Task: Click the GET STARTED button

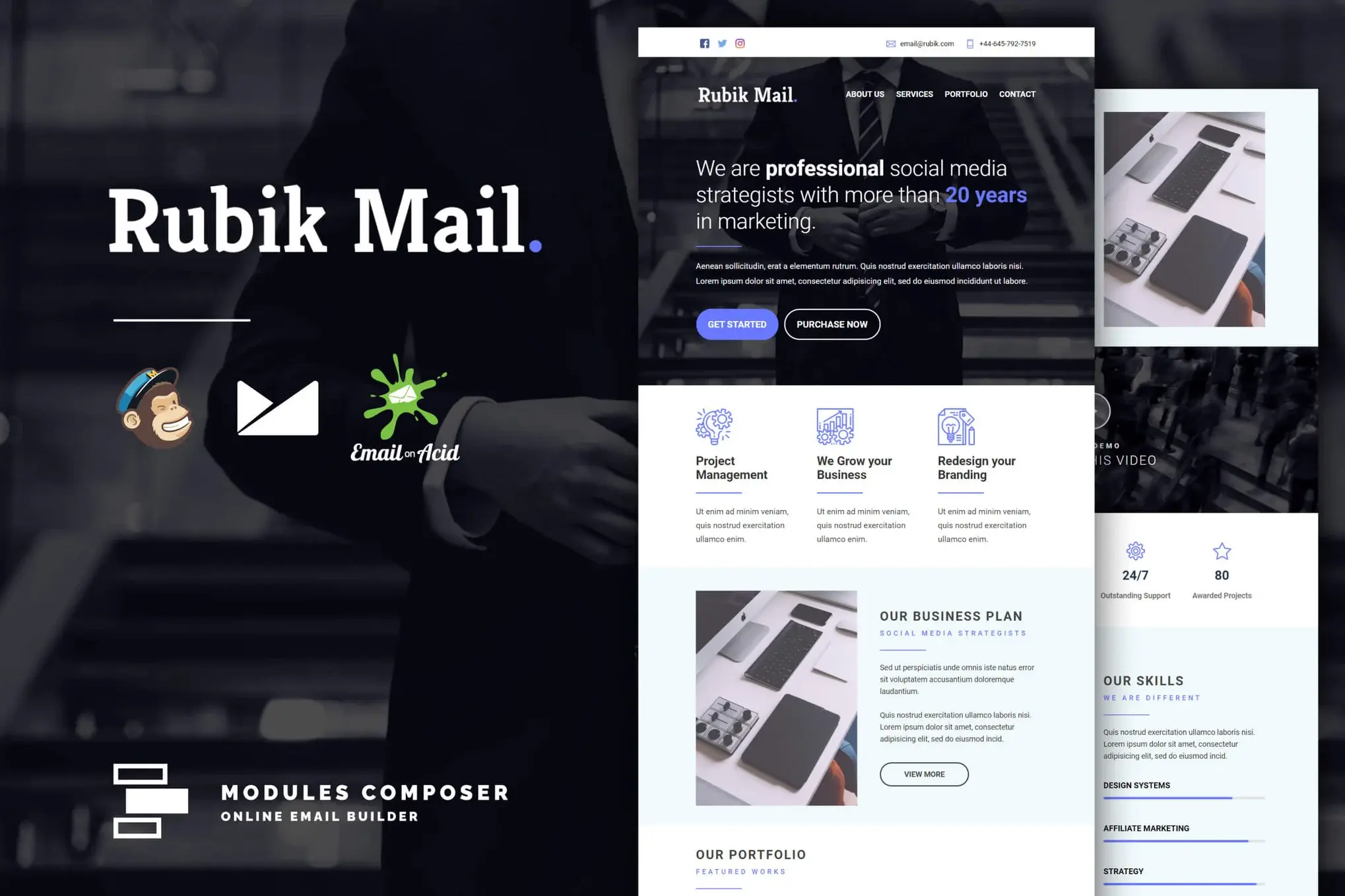Action: tap(737, 324)
